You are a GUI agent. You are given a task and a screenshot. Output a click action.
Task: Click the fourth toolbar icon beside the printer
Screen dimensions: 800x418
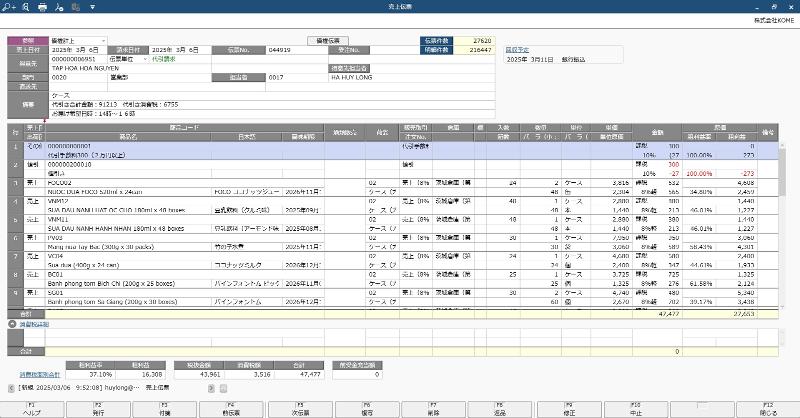[x=60, y=6]
